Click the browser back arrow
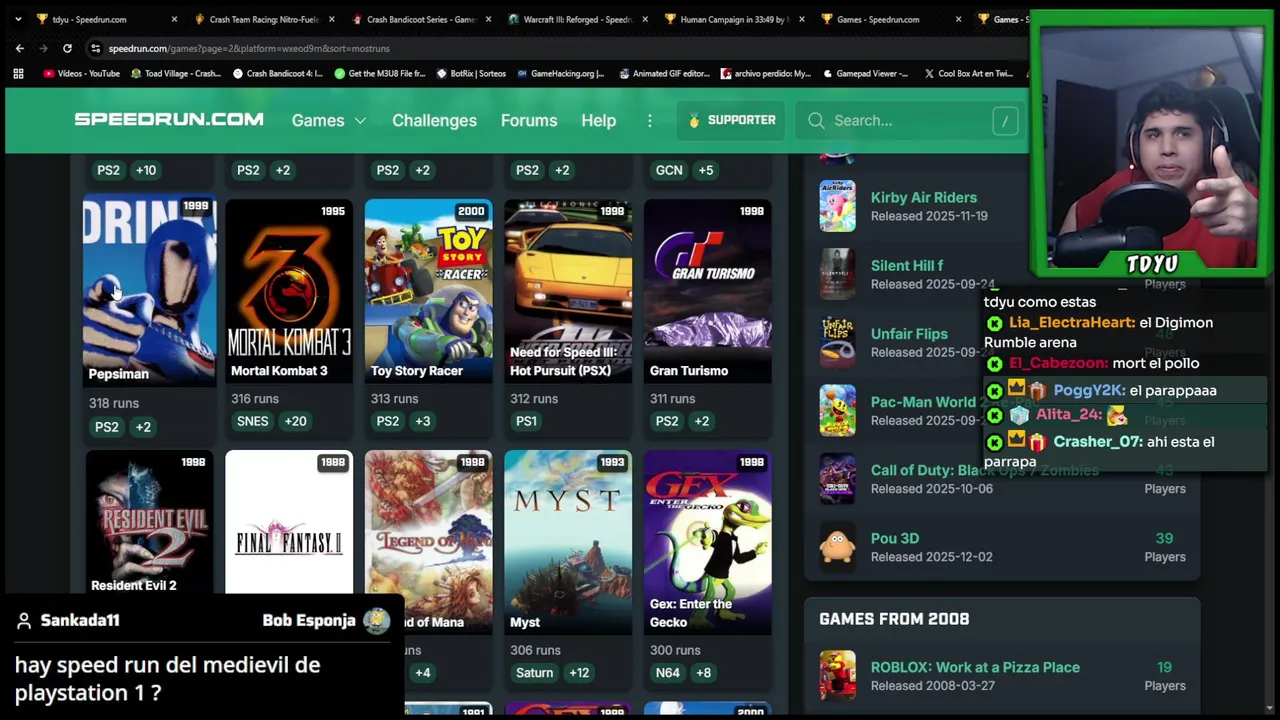1280x720 pixels. point(19,48)
